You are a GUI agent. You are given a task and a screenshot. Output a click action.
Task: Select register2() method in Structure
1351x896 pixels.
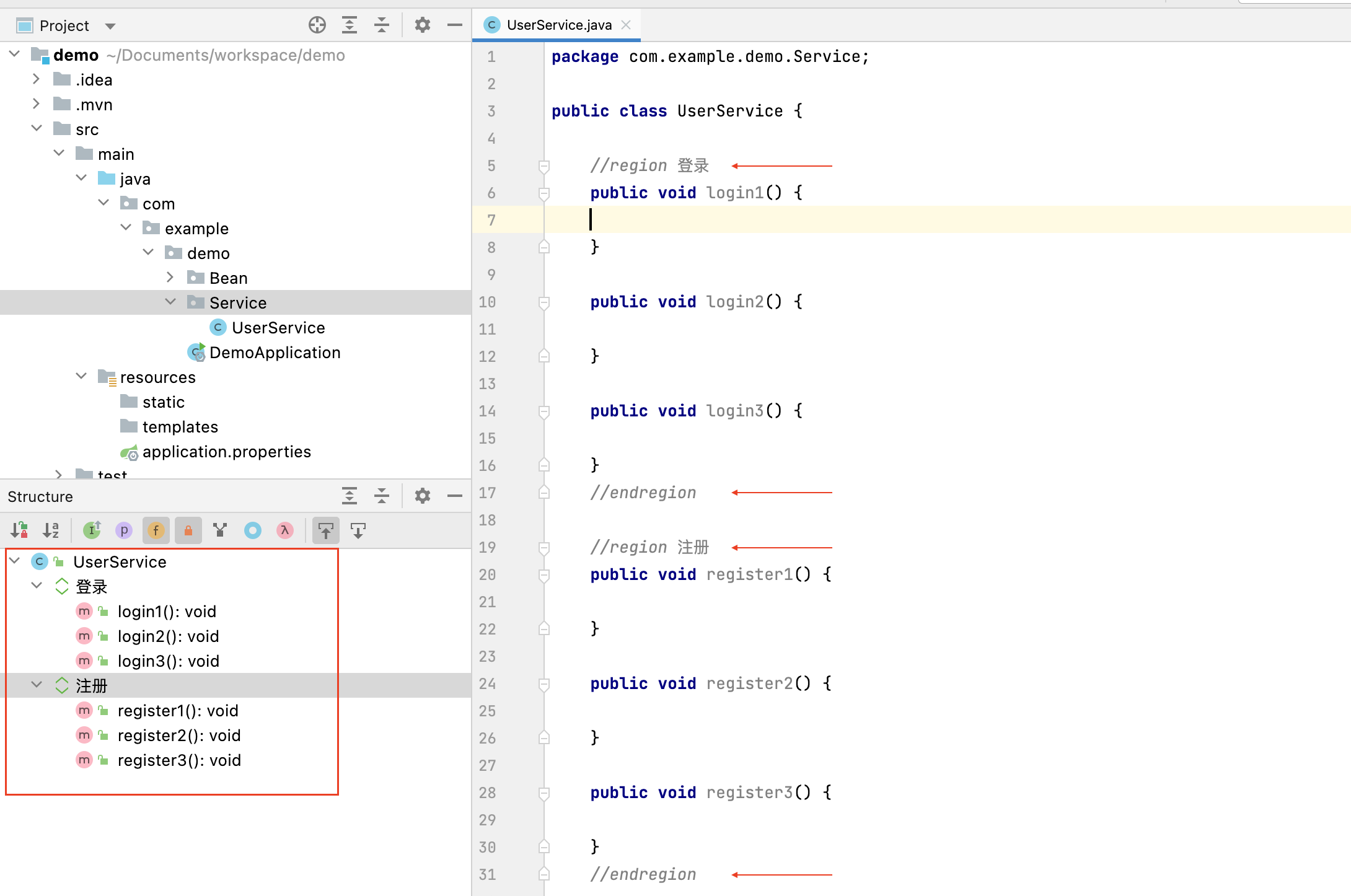[179, 736]
